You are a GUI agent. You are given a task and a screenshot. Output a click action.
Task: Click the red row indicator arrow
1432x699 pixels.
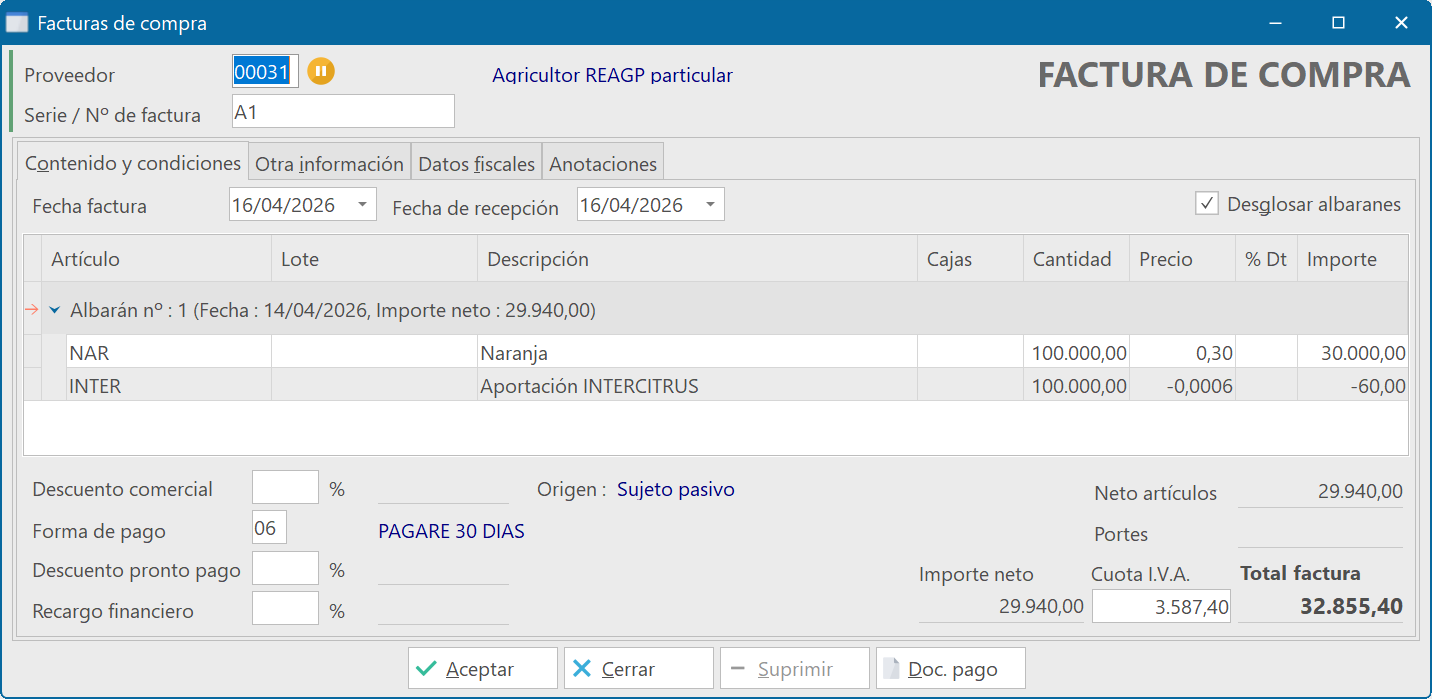tap(31, 311)
